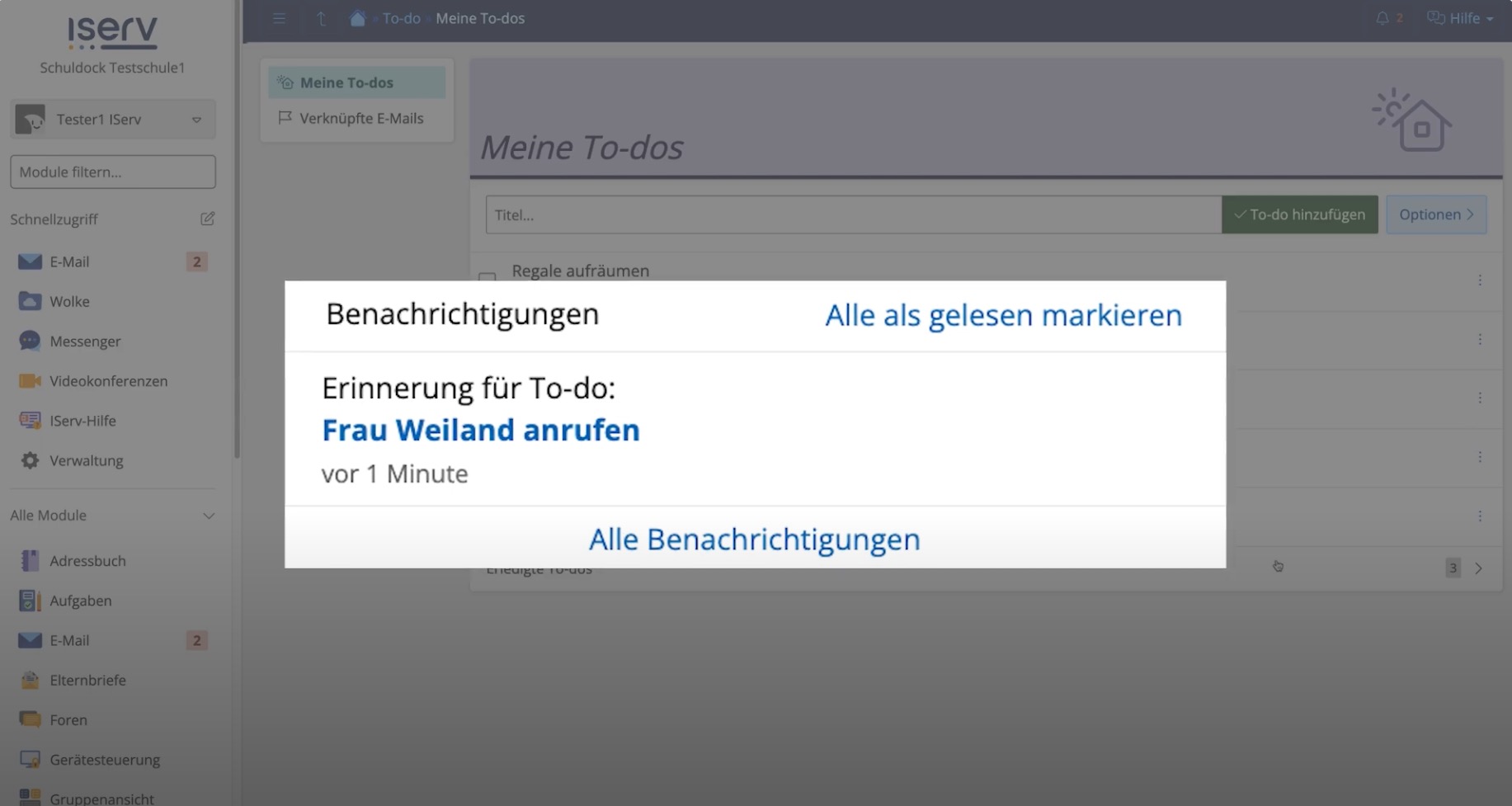Open the Verwaltung settings module
Viewport: 1512px width, 806px height.
(x=86, y=460)
